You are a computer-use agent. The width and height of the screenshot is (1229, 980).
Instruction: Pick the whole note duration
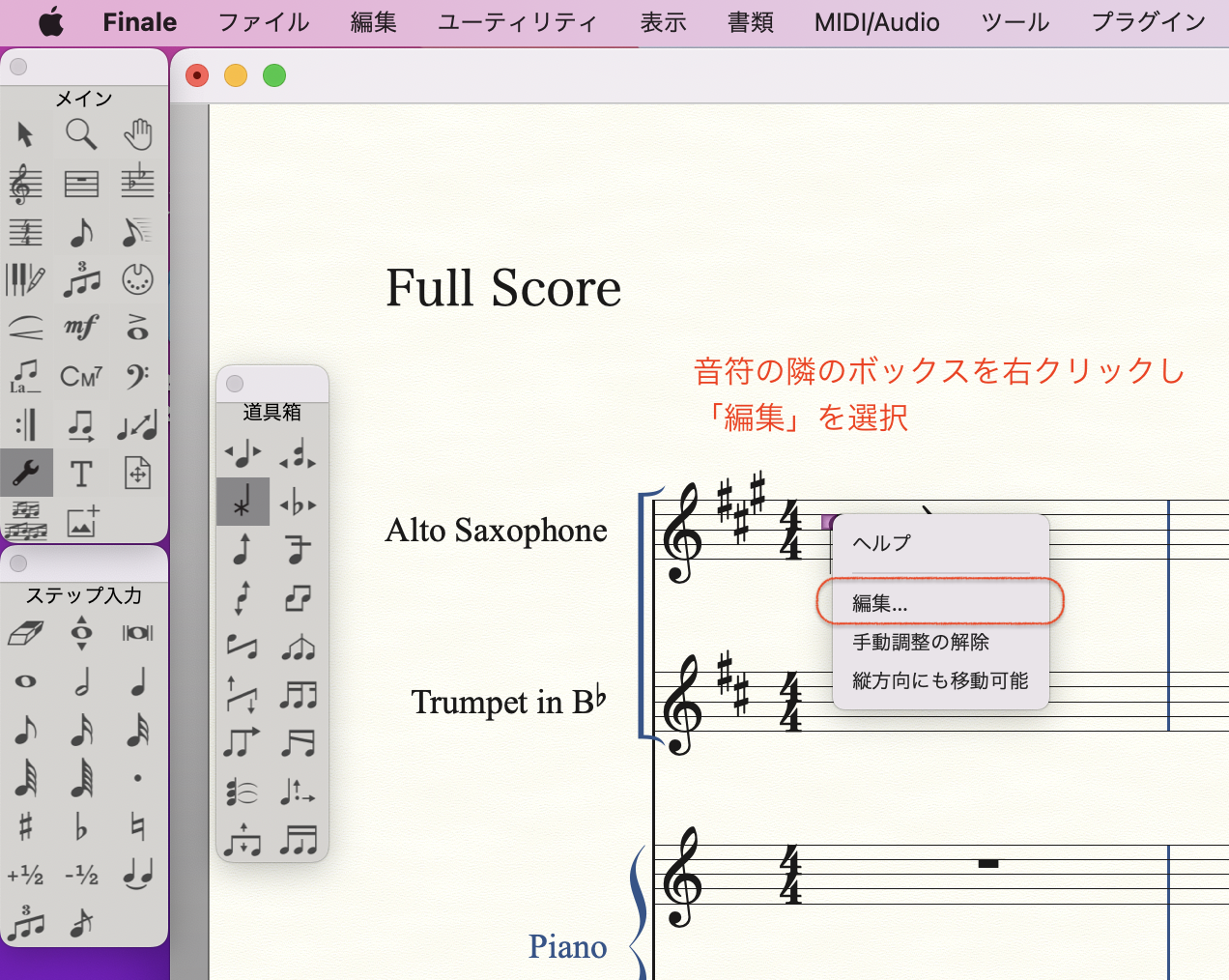26,681
